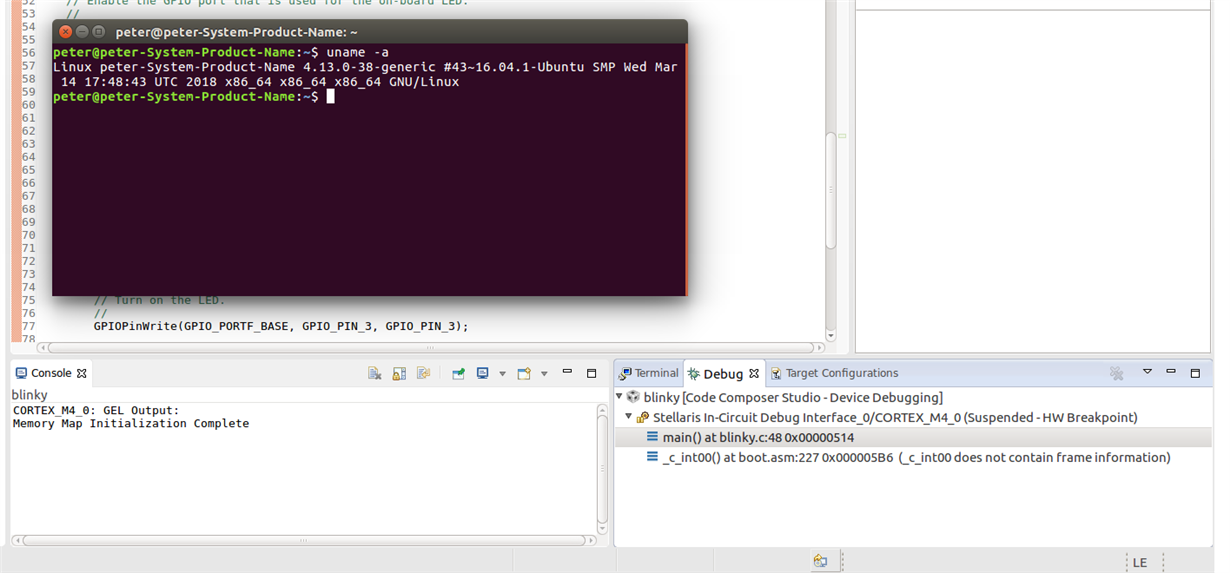
Task: Click the Terminal tab icon
Action: (625, 374)
